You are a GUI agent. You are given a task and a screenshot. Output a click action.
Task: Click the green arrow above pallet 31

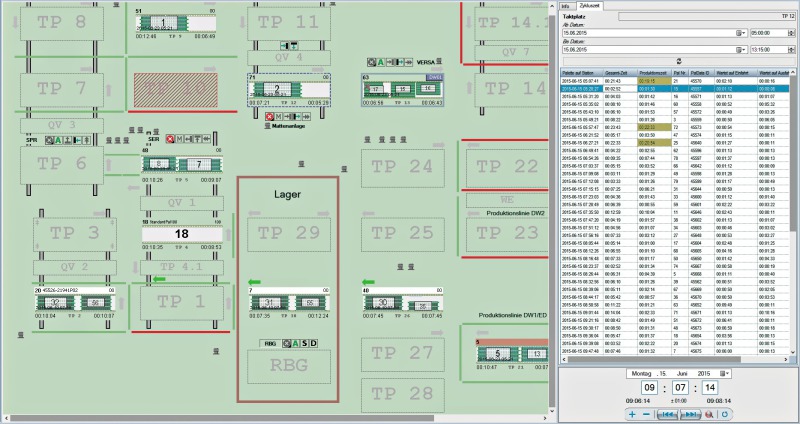[254, 282]
